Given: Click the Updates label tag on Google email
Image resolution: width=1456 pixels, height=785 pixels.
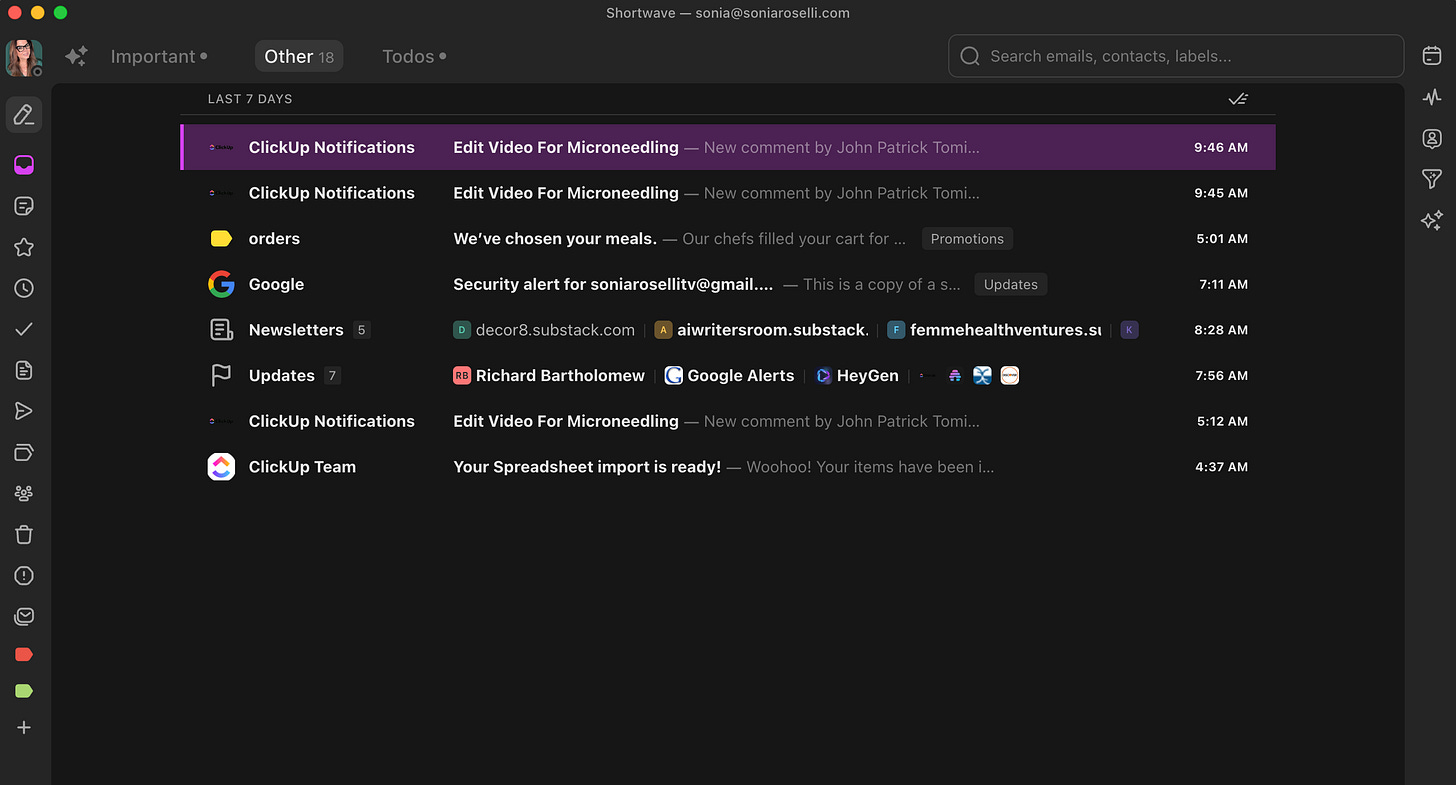Looking at the screenshot, I should click(1010, 284).
